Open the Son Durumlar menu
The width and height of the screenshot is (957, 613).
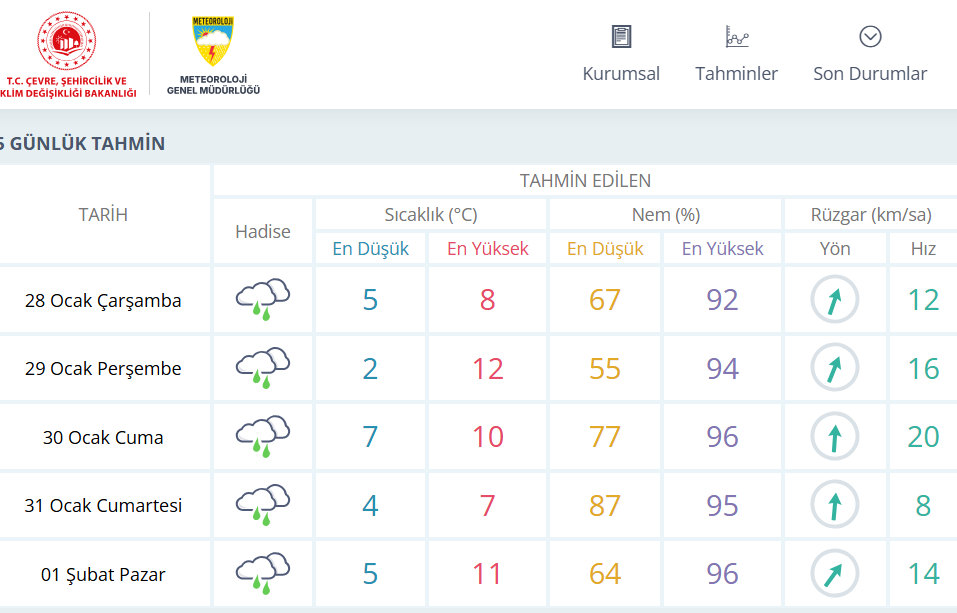pyautogui.click(x=870, y=73)
